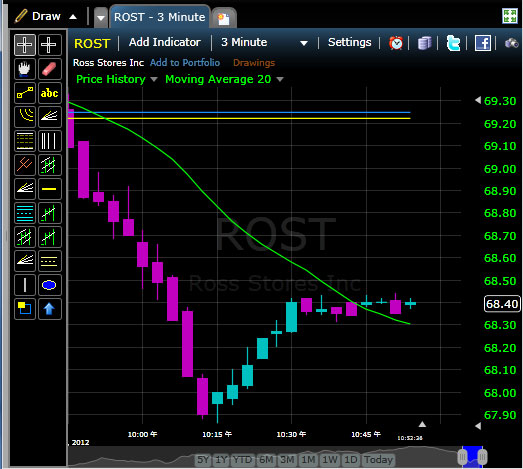Screen dimensions: 523x469
Task: Click the arrow beside the 69.30 price
Action: pyautogui.click(x=478, y=100)
